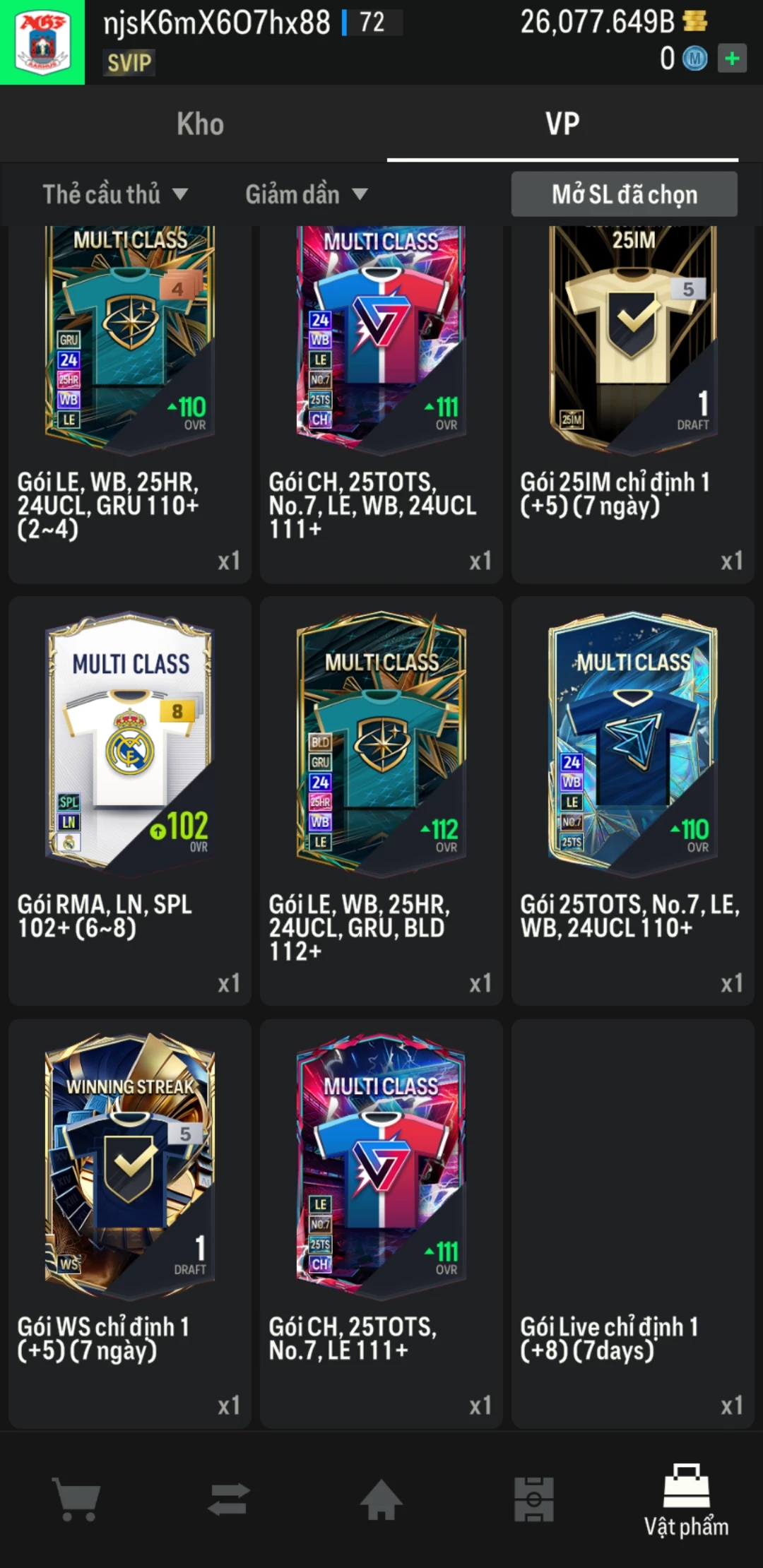The image size is (763, 1568).
Task: Open the Gói Live chỉ định 1 (+8) item
Action: tap(633, 1223)
